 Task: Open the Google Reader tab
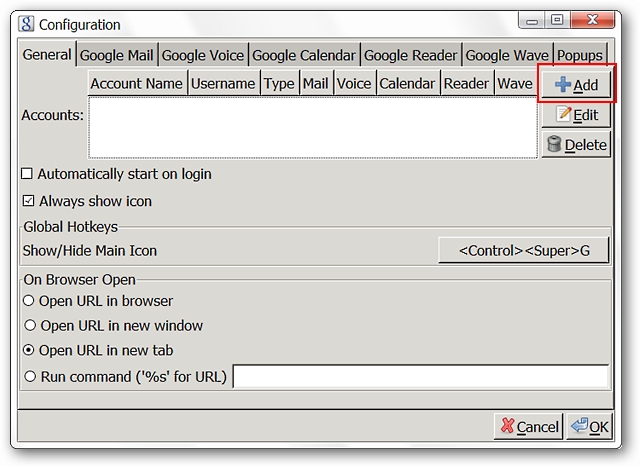pyautogui.click(x=411, y=55)
